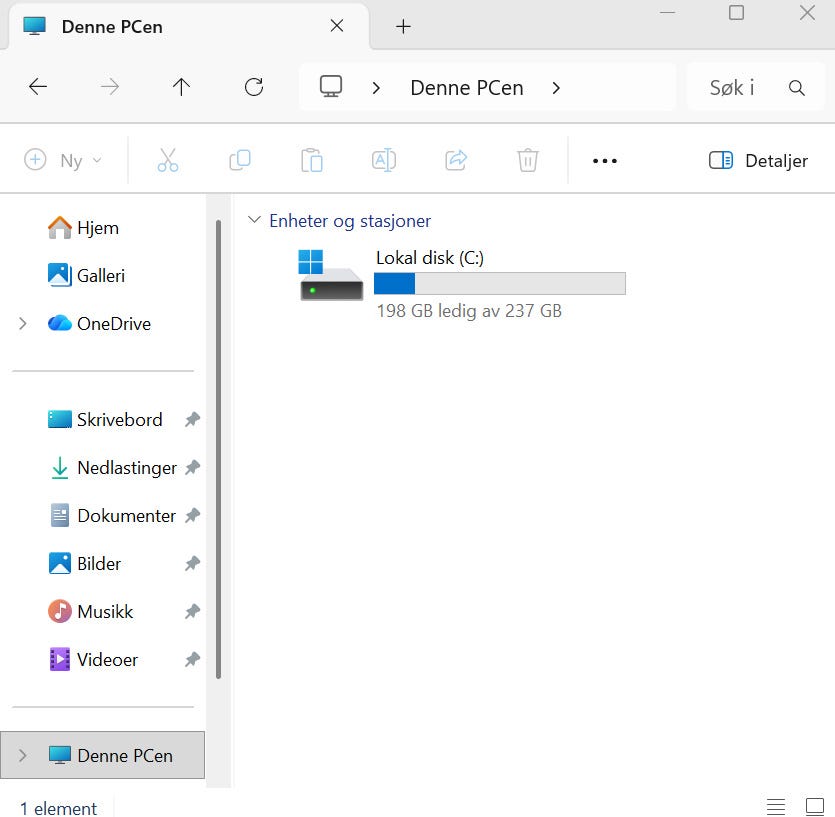This screenshot has width=835, height=817.
Task: Click the pin icon next to Nedlastinger
Action: point(192,468)
